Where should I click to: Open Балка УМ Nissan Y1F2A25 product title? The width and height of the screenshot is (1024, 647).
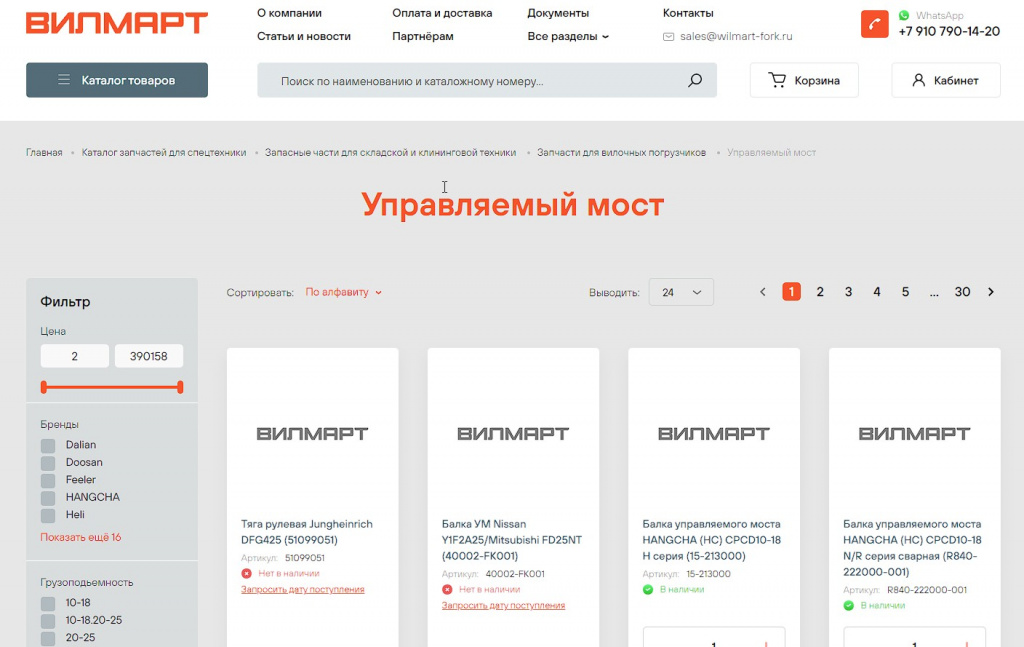click(x=511, y=540)
